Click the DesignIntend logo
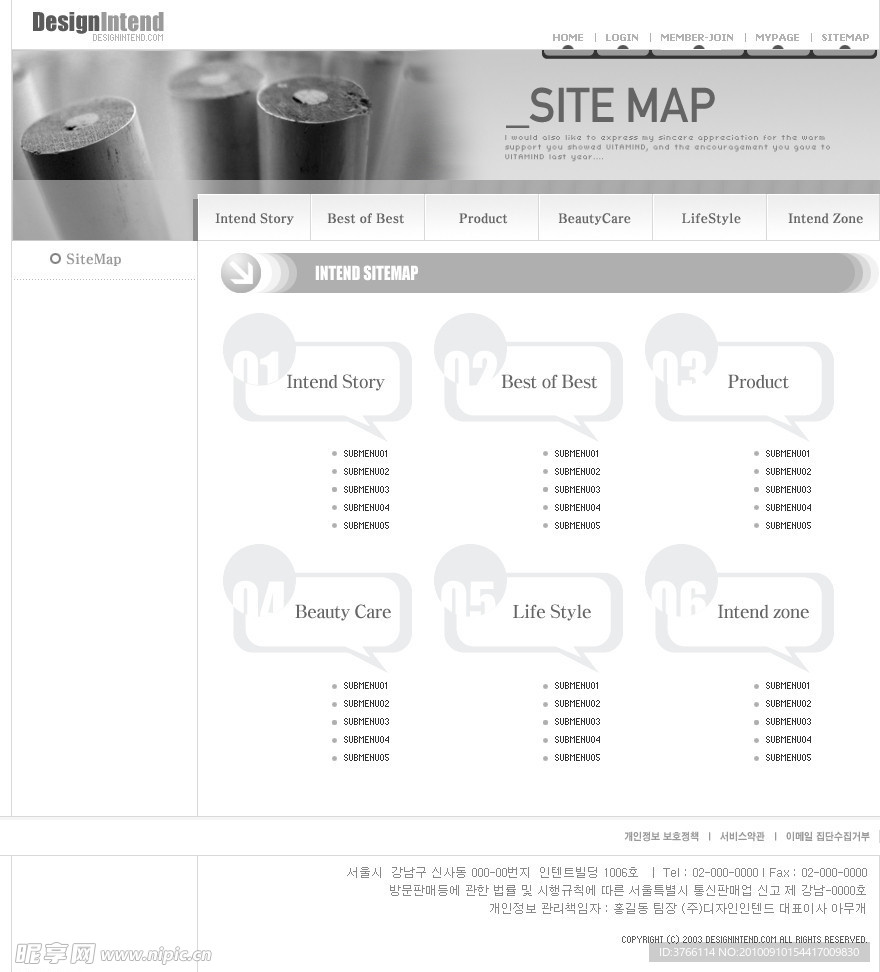The height and width of the screenshot is (972, 880). 98,26
